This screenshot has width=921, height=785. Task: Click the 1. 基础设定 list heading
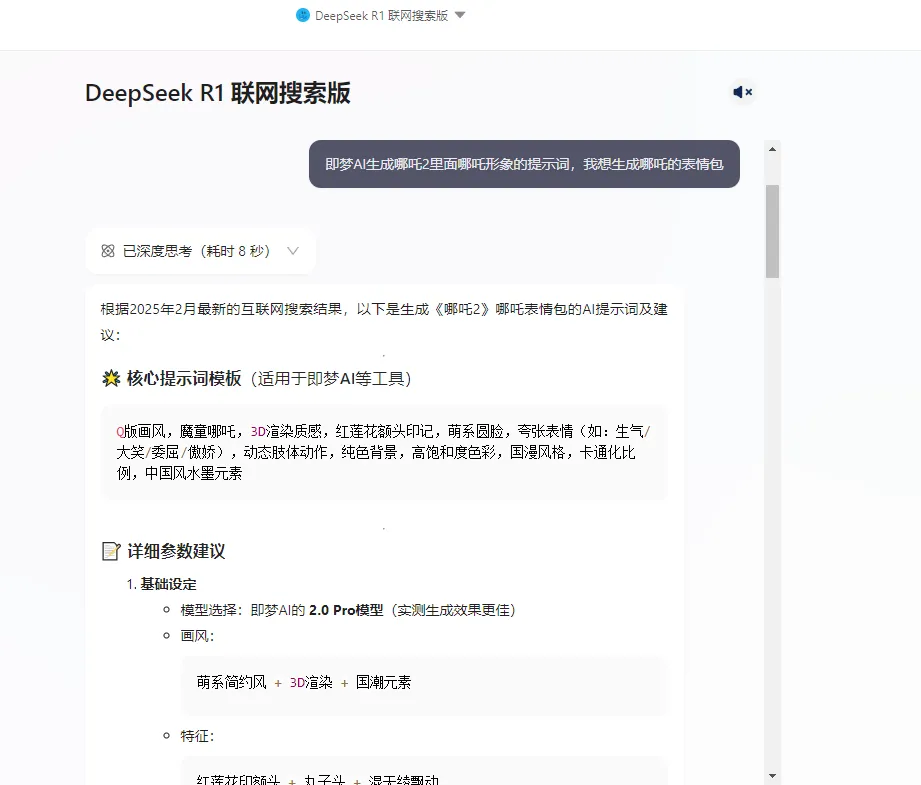pyautogui.click(x=162, y=584)
